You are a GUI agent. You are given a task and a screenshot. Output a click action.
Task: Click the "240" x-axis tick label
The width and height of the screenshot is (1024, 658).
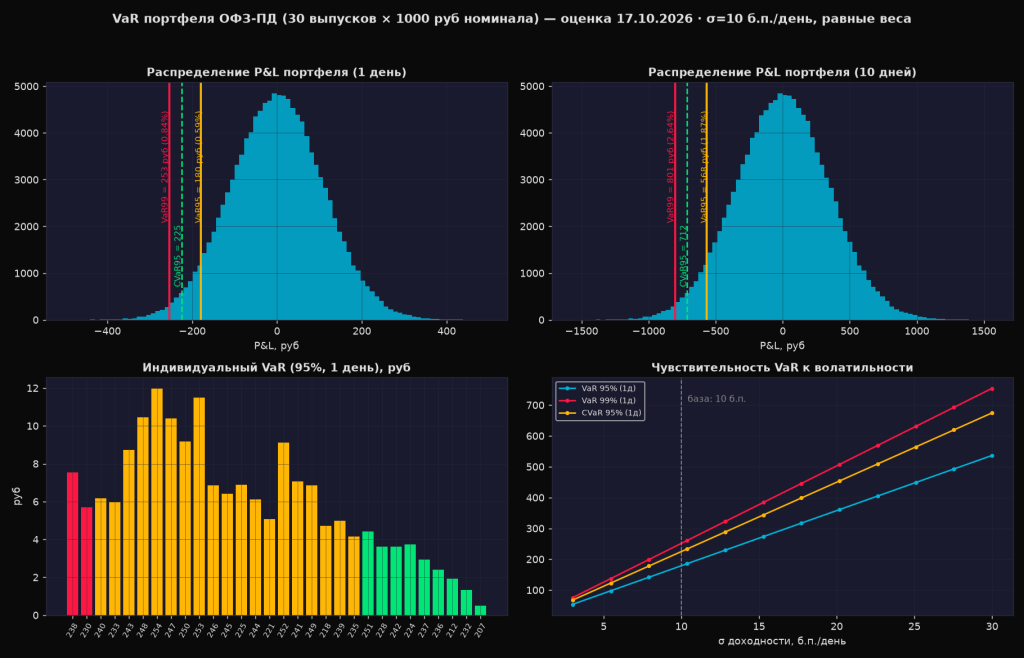(99, 629)
